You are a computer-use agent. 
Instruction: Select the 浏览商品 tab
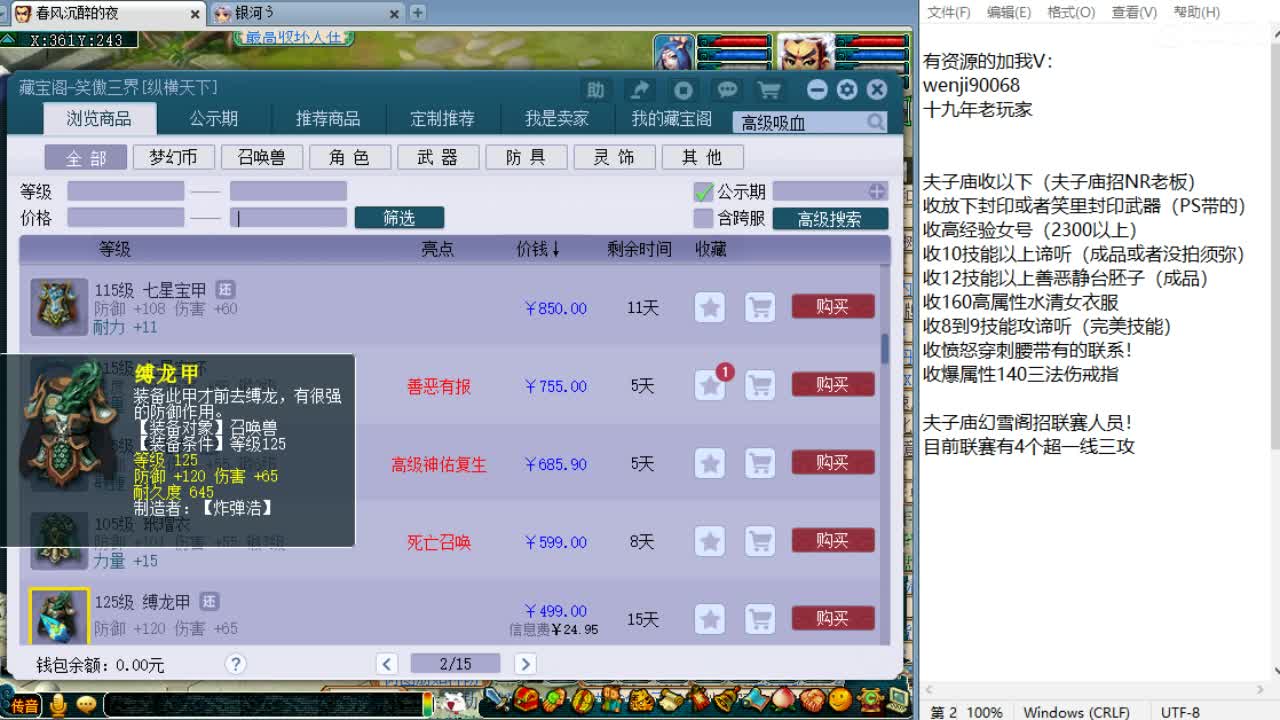click(99, 119)
